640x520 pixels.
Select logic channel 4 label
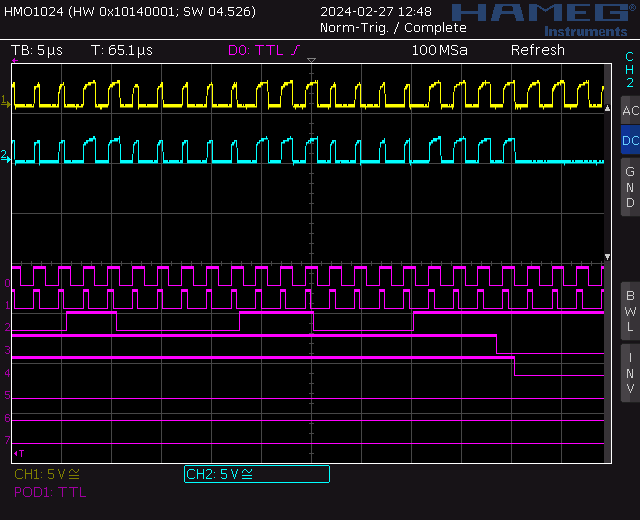[7, 374]
